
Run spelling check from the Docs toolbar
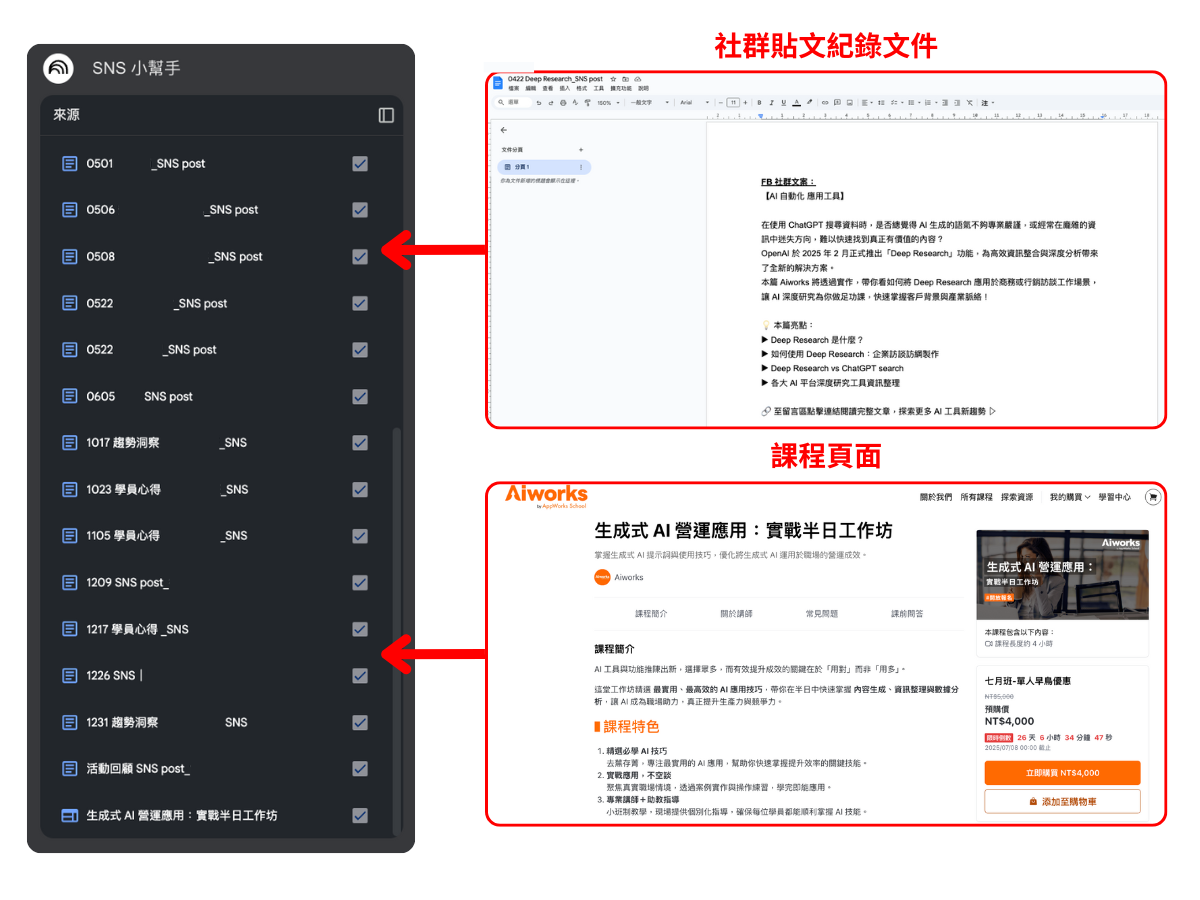pyautogui.click(x=575, y=102)
